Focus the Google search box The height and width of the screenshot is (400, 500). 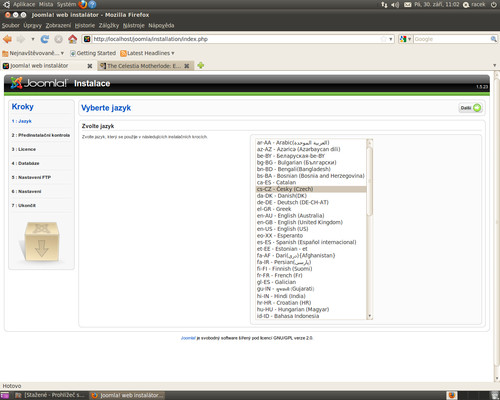pyautogui.click(x=452, y=39)
